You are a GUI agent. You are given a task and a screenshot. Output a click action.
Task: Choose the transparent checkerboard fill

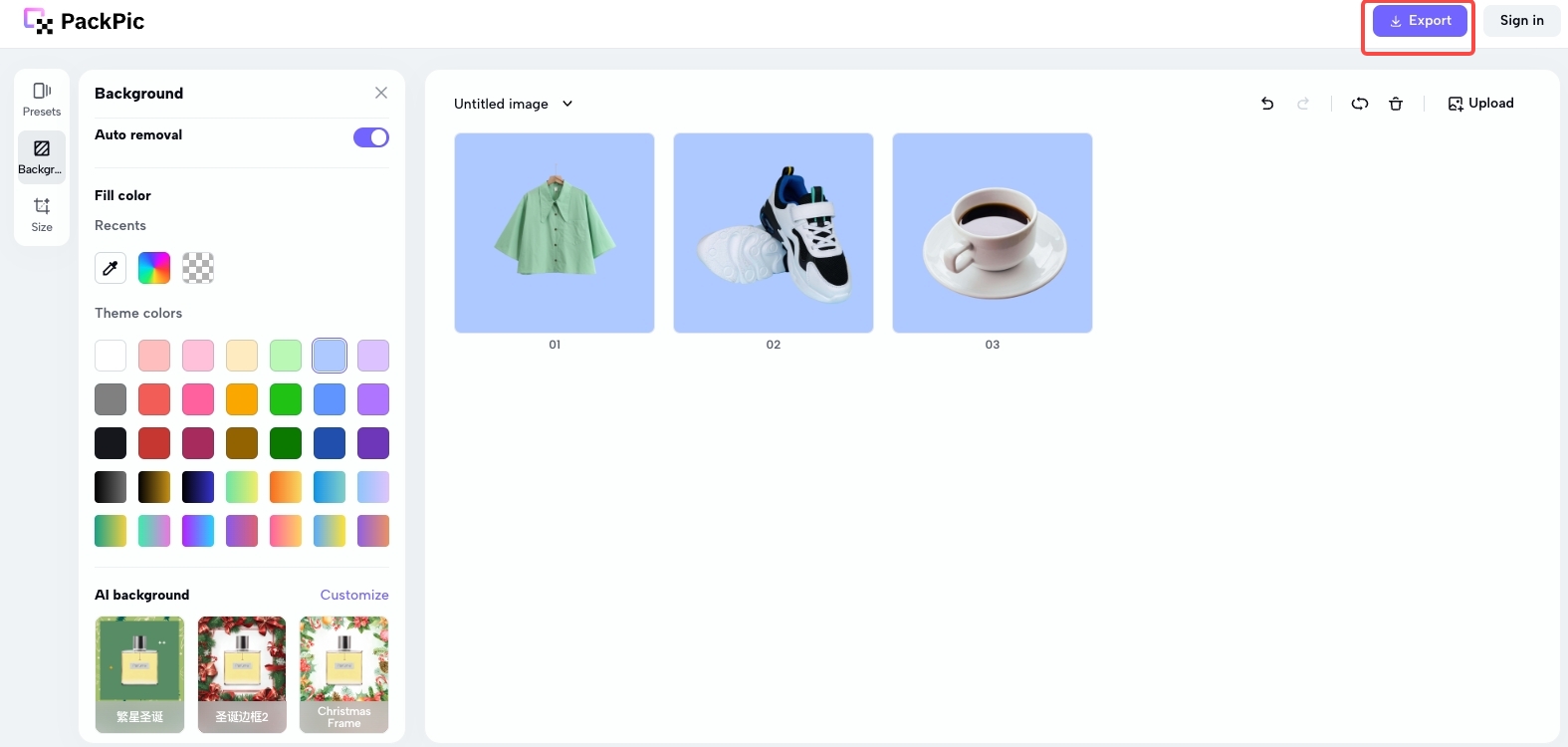click(x=198, y=268)
